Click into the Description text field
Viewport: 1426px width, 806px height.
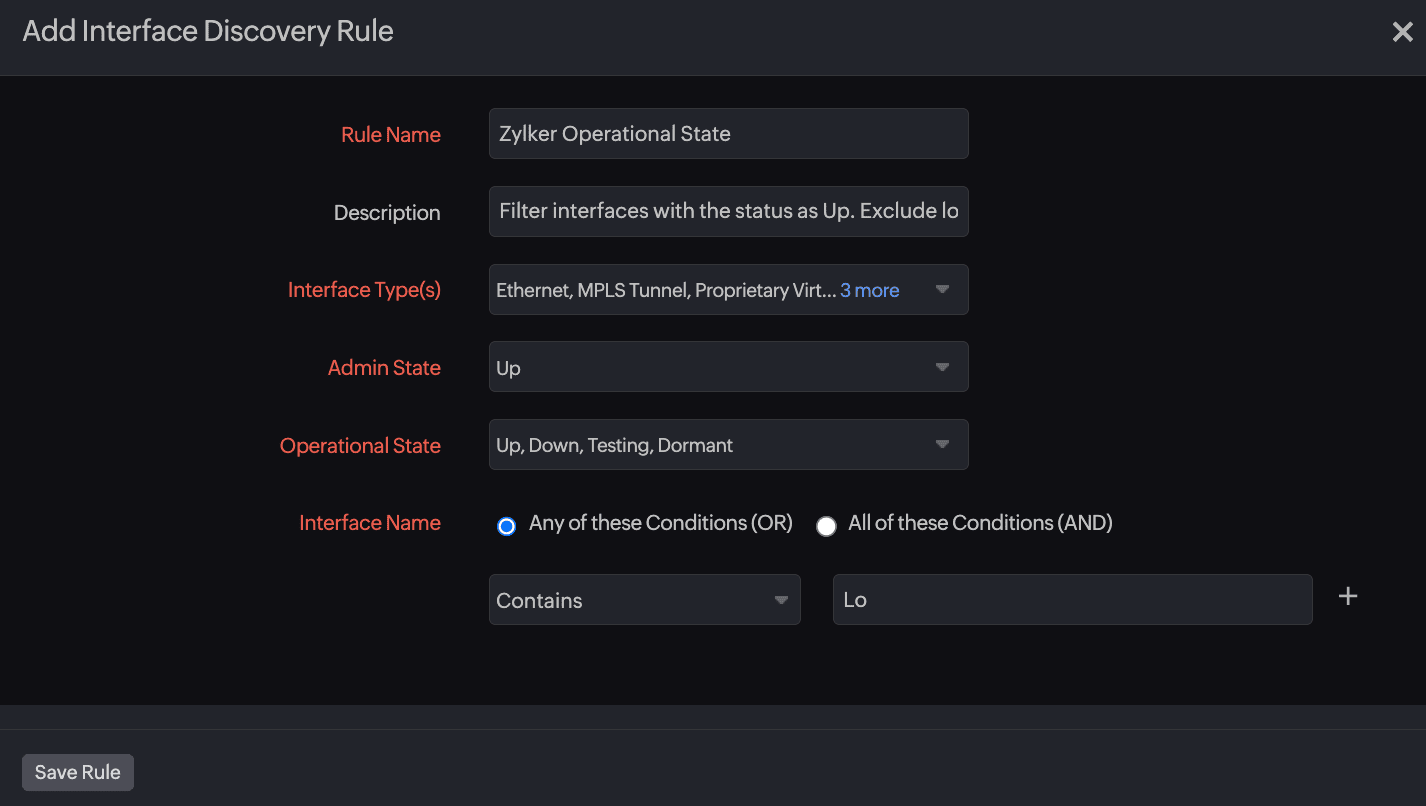(x=728, y=212)
